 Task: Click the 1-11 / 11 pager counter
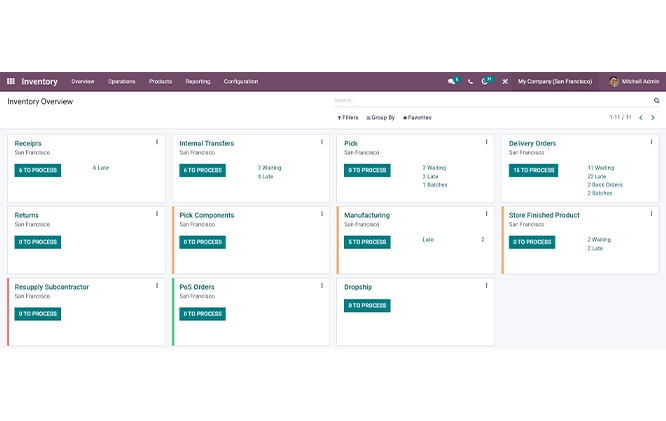point(621,117)
